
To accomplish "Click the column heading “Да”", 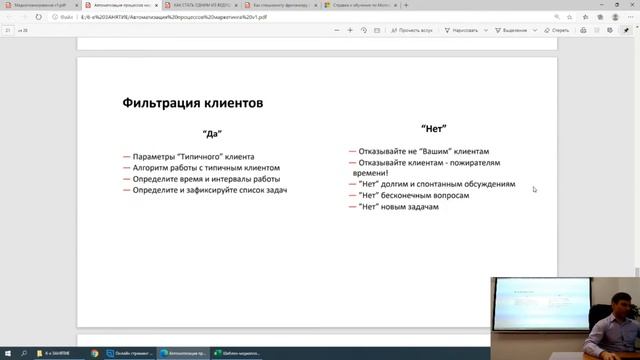I will click(x=212, y=133).
